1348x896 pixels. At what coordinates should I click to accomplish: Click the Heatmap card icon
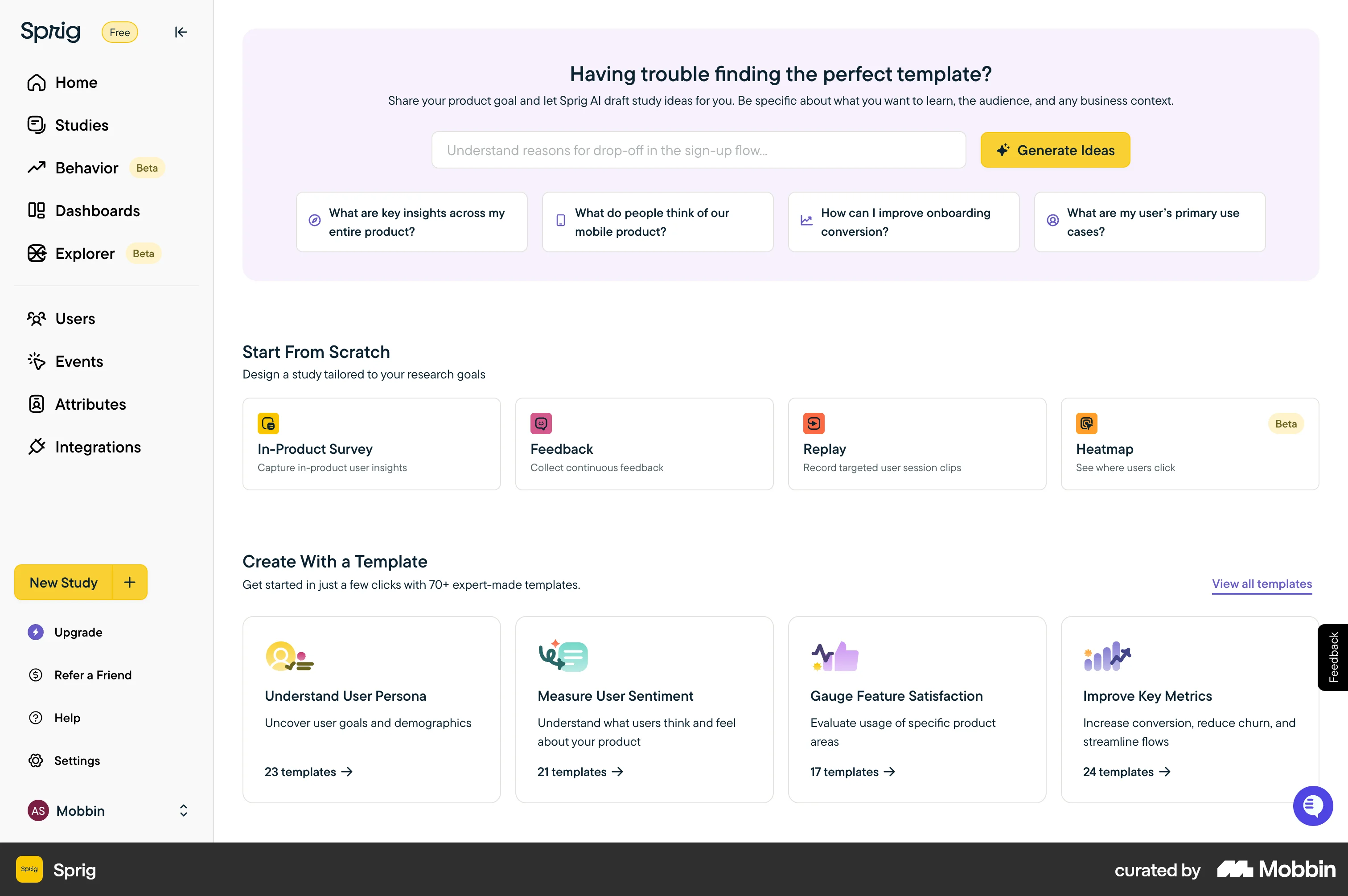(1086, 423)
